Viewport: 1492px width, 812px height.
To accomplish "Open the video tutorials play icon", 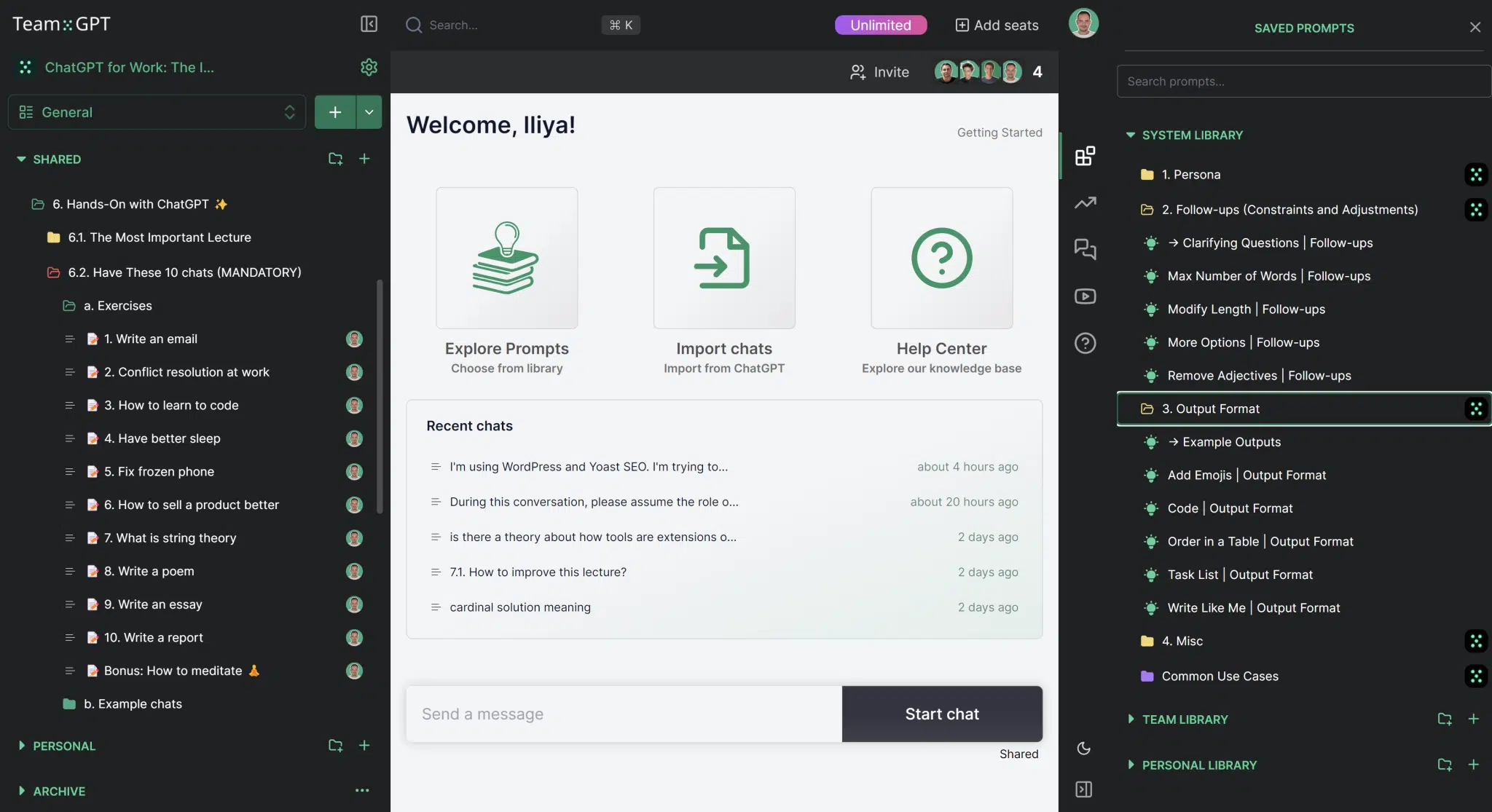I will (x=1085, y=296).
